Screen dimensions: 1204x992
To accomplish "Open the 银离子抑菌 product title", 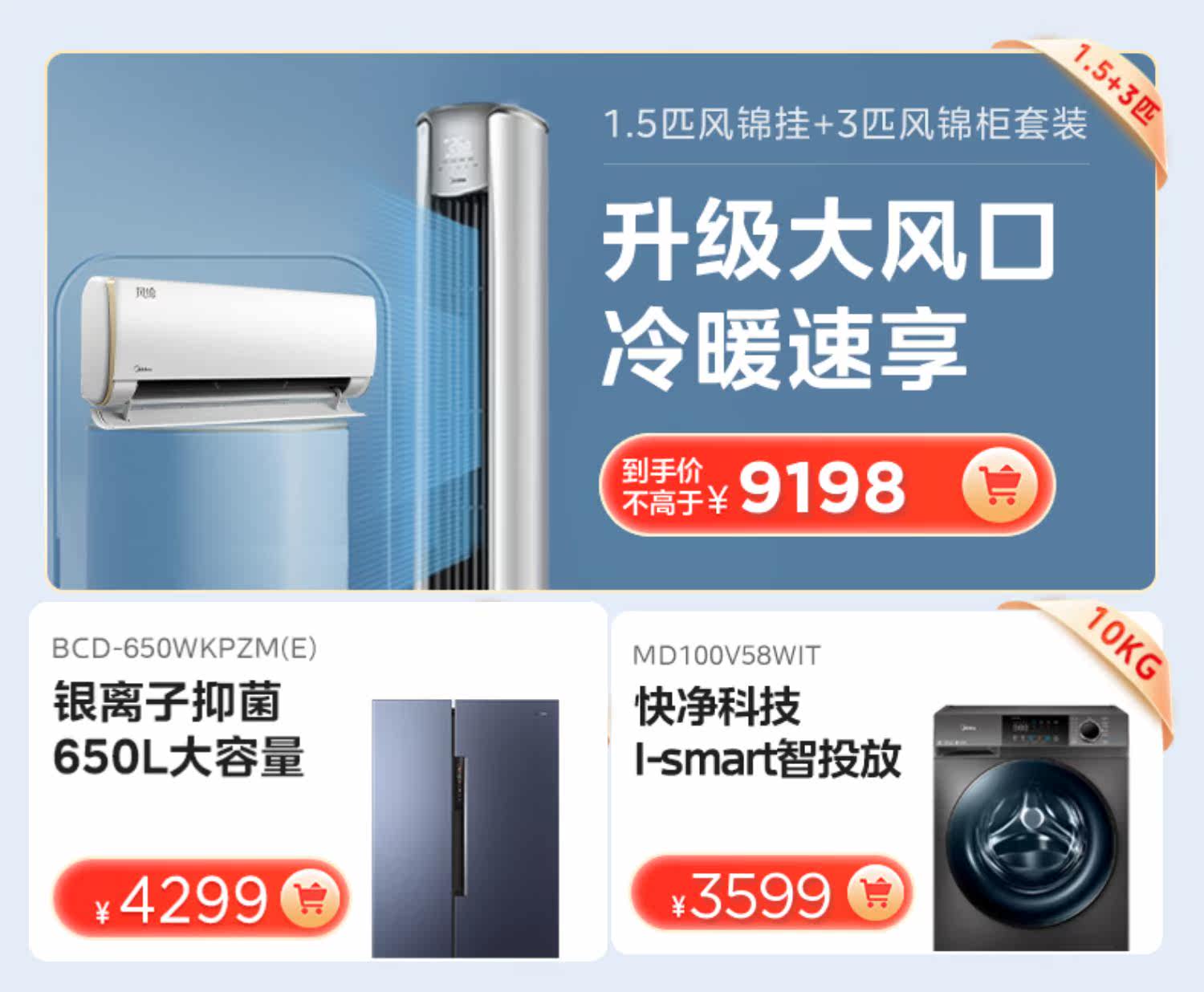I will pyautogui.click(x=167, y=701).
